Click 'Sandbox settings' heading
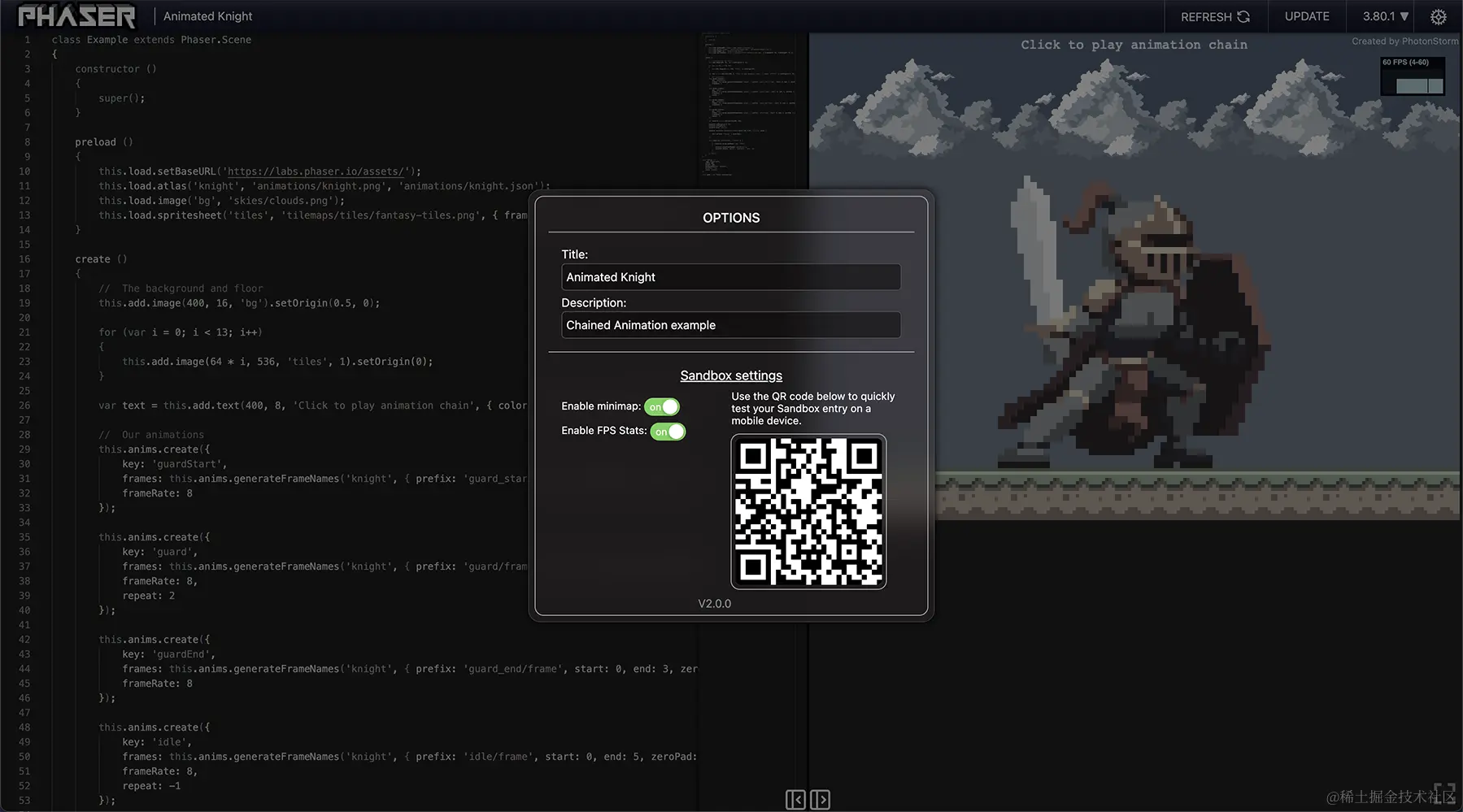 coord(731,376)
